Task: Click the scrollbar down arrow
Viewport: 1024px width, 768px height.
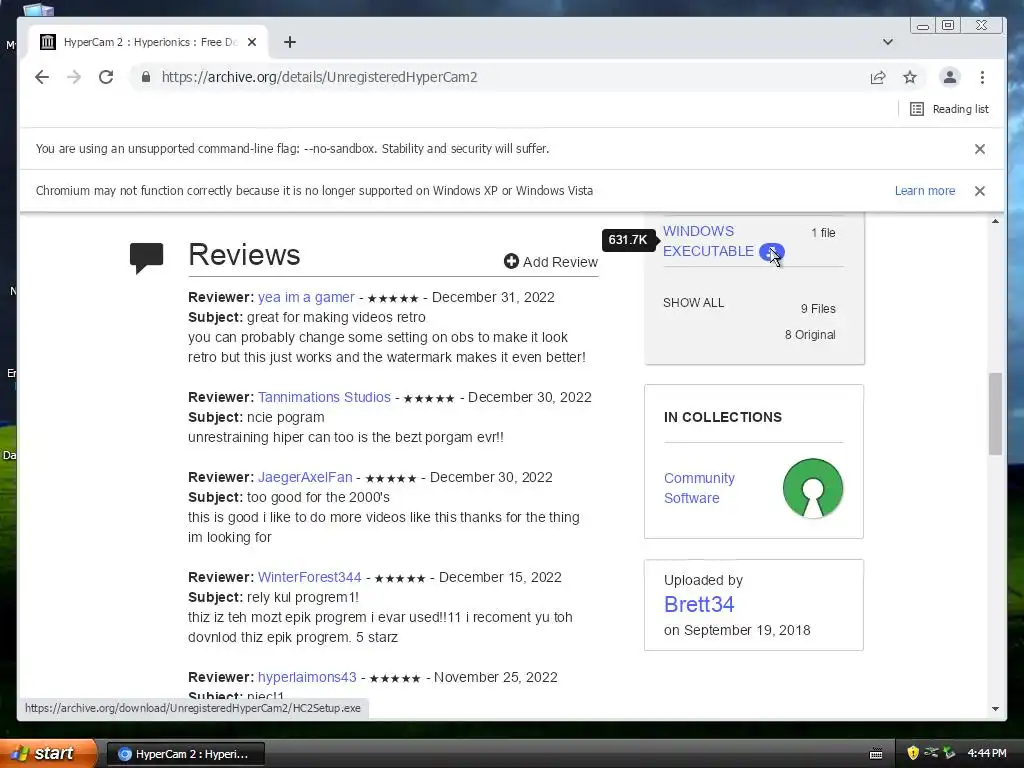Action: (995, 709)
